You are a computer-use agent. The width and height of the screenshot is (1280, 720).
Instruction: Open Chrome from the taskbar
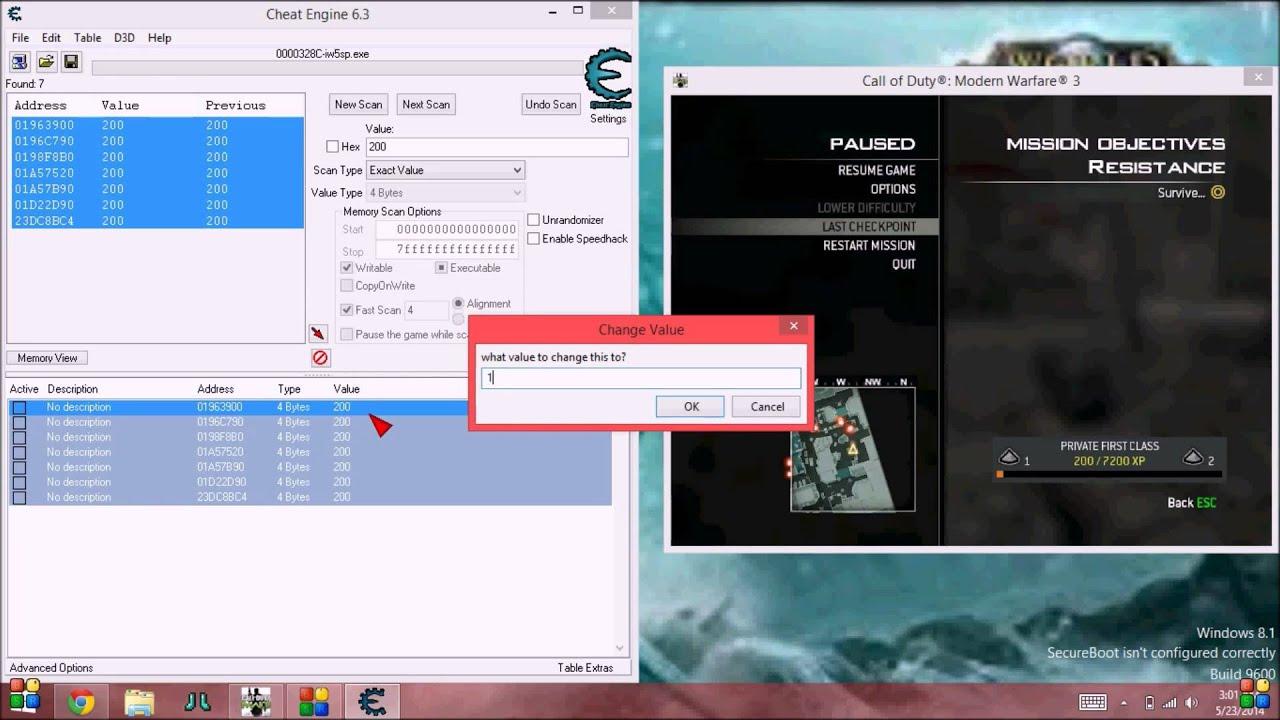[81, 702]
